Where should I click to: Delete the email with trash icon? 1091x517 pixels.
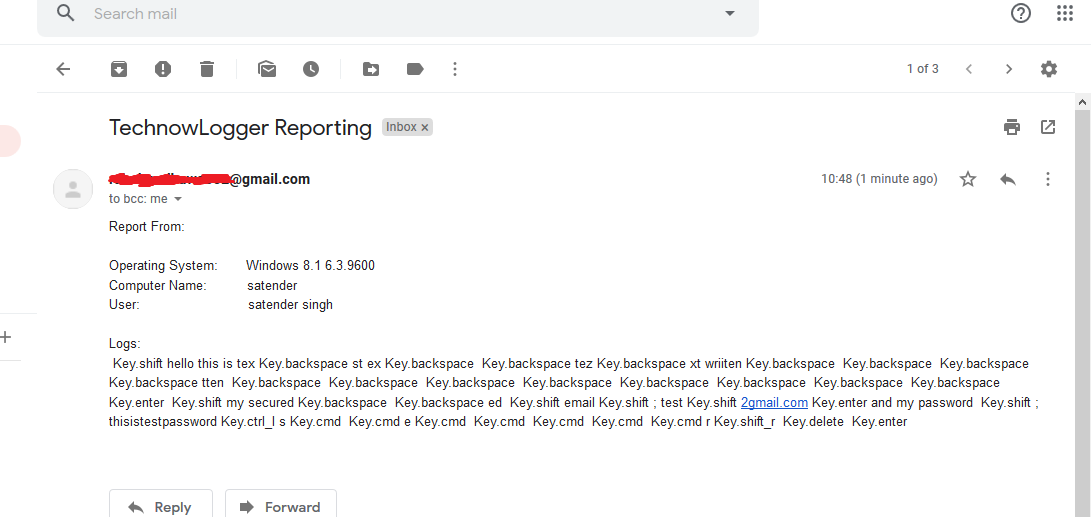[207, 69]
